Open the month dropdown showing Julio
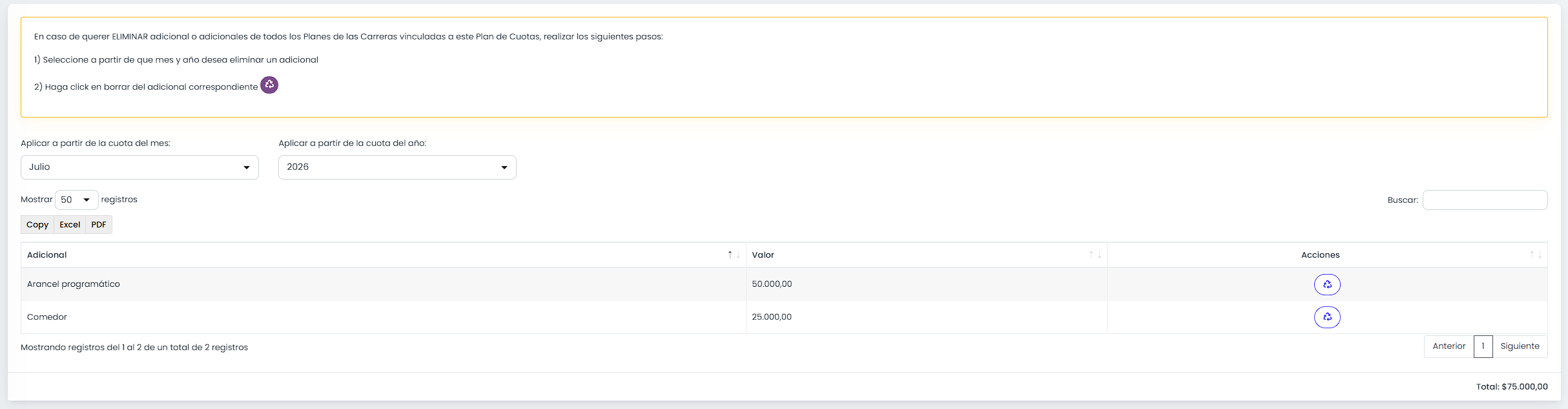The height and width of the screenshot is (409, 1568). (139, 167)
